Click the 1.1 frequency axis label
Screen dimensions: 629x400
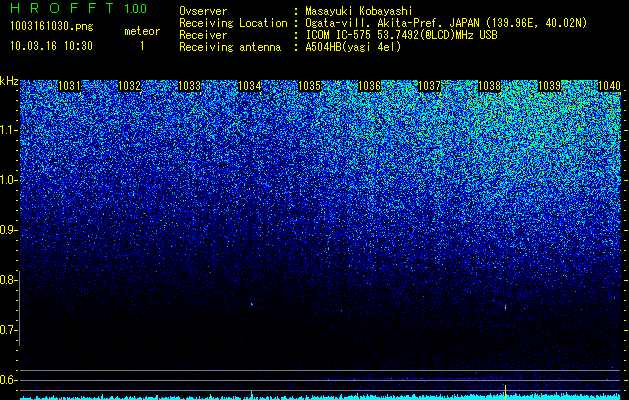coord(8,130)
